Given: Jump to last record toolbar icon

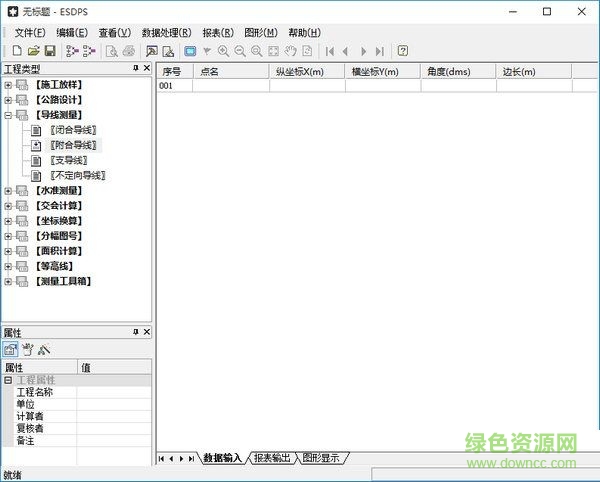Looking at the screenshot, I should [380, 51].
